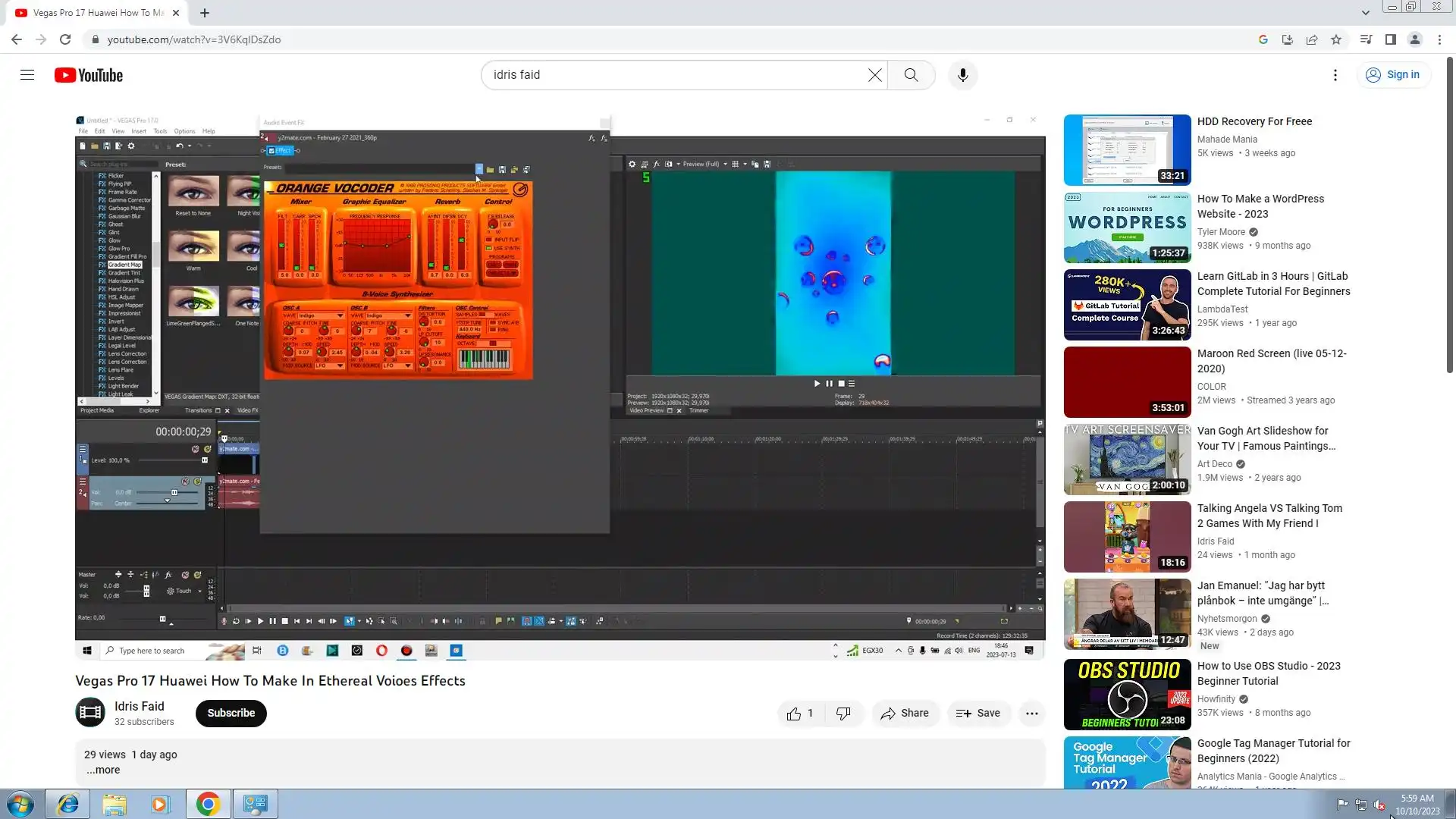Screen dimensions: 1456x819
Task: Share the video using the Share icon
Action: [x=905, y=713]
